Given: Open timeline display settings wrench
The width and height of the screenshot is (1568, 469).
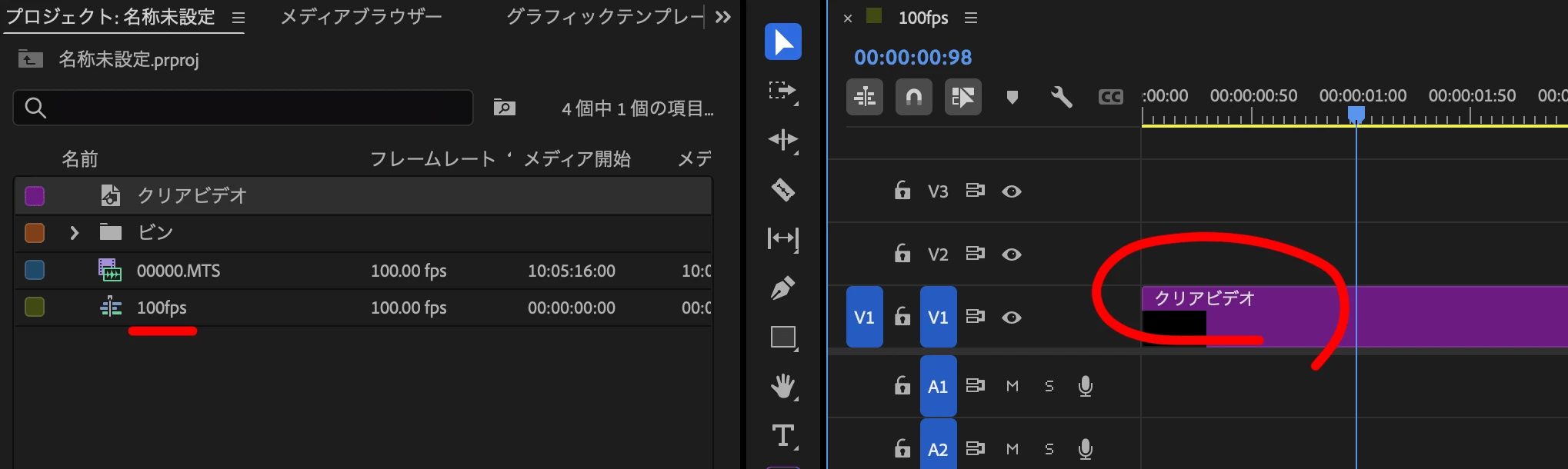Looking at the screenshot, I should (1062, 97).
